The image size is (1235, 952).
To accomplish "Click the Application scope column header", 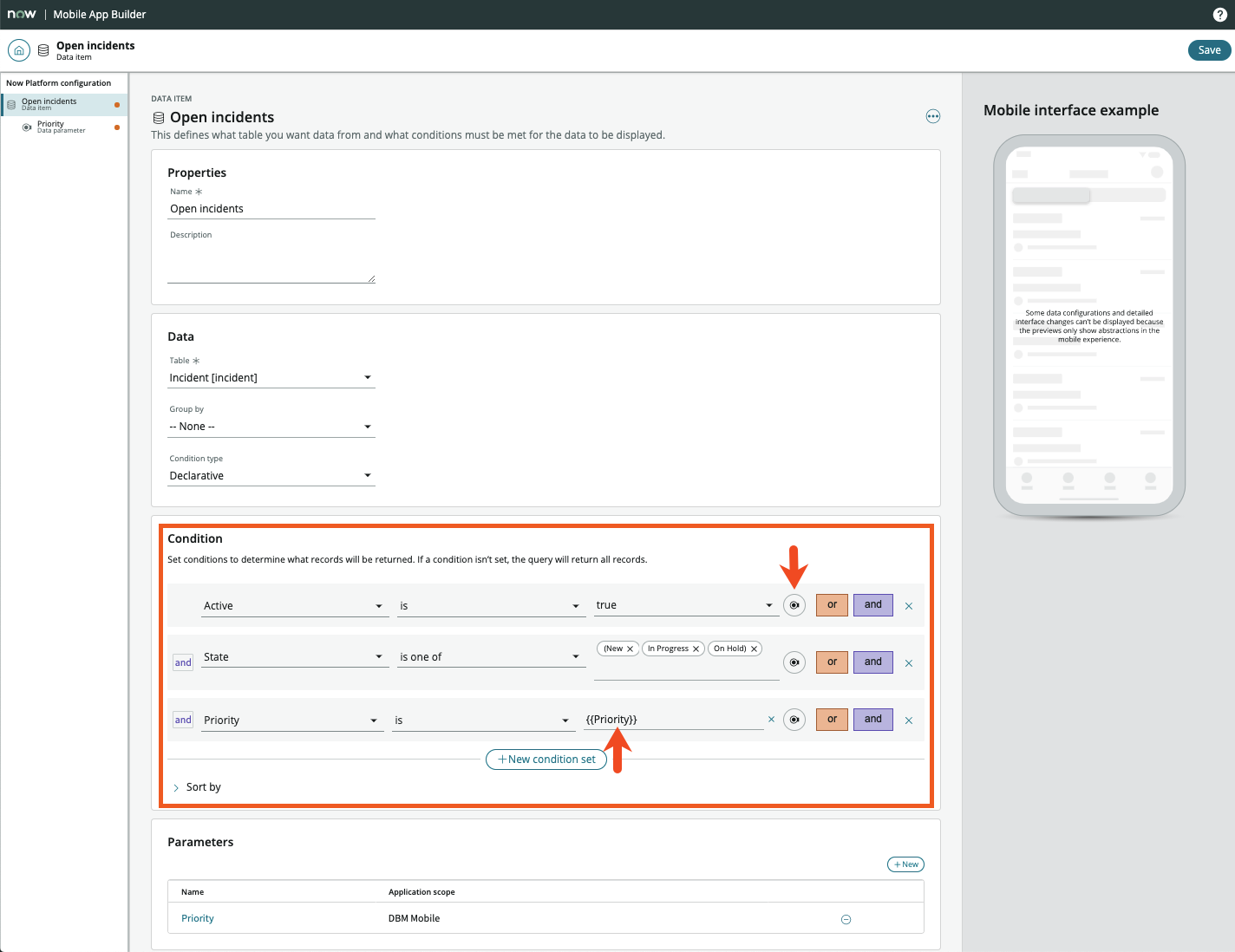I will (x=421, y=892).
